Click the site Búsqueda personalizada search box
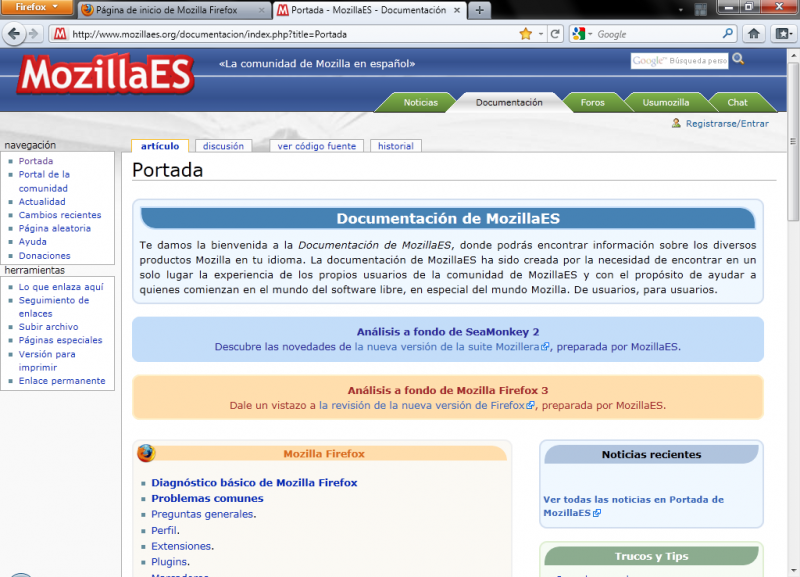Image resolution: width=800 pixels, height=577 pixels. coord(680,61)
